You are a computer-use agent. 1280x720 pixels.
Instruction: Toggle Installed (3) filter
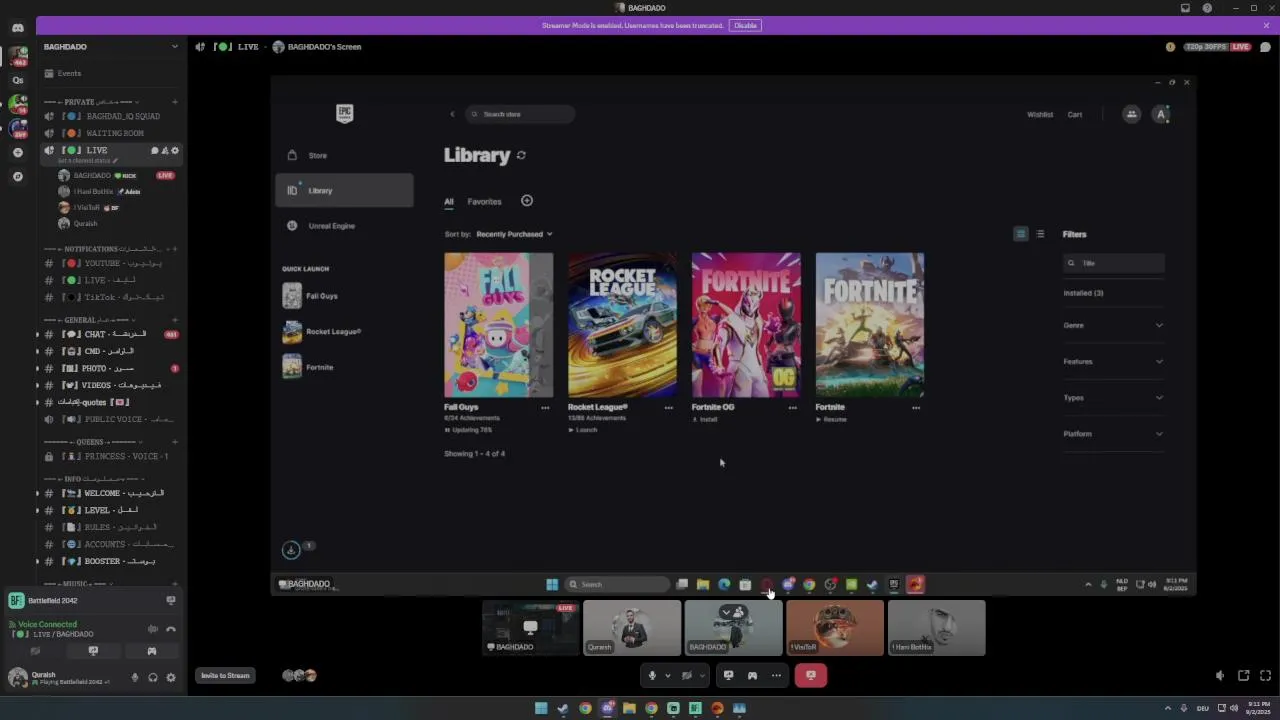[1083, 293]
